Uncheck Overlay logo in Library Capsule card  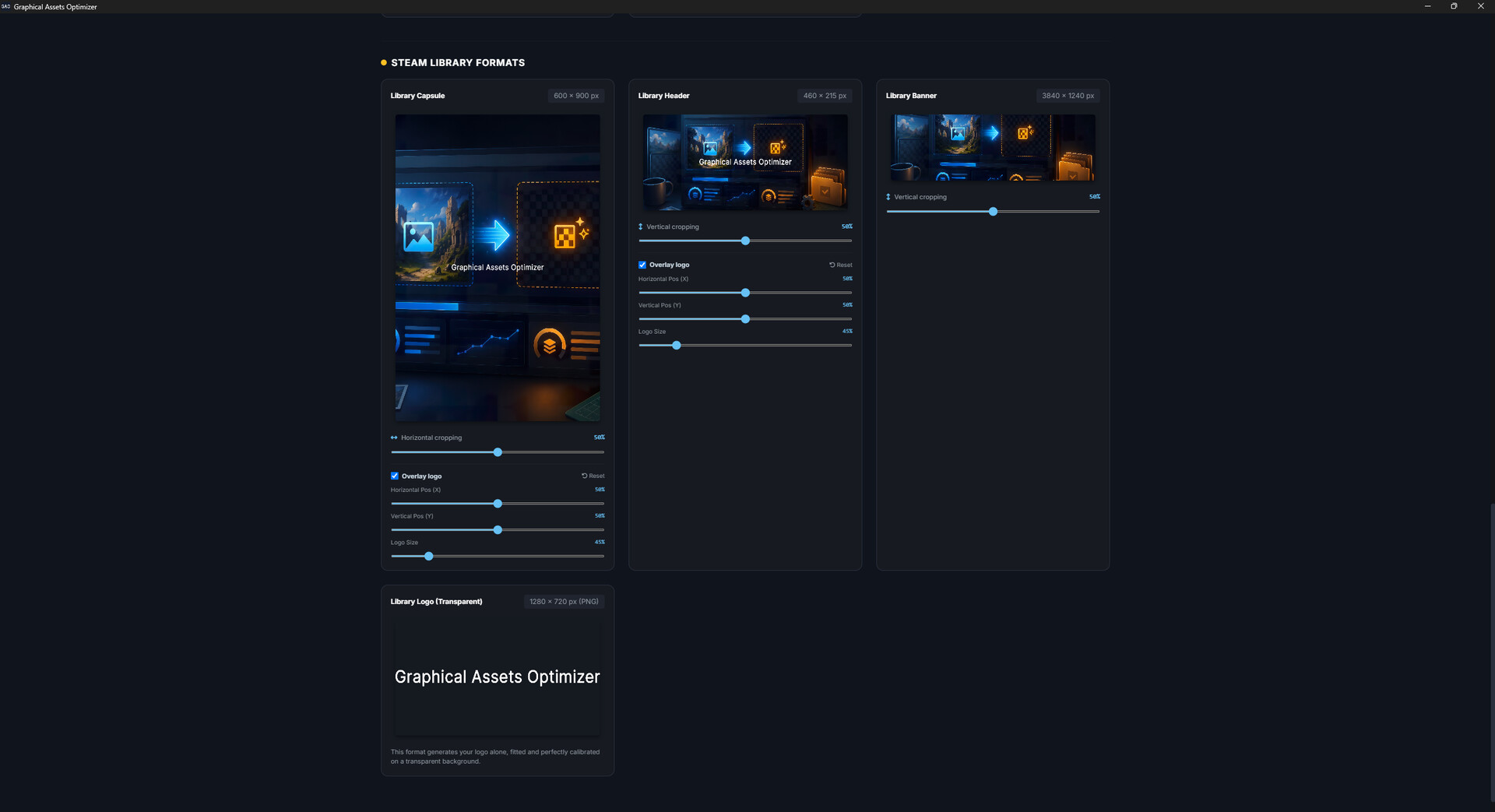click(x=394, y=476)
